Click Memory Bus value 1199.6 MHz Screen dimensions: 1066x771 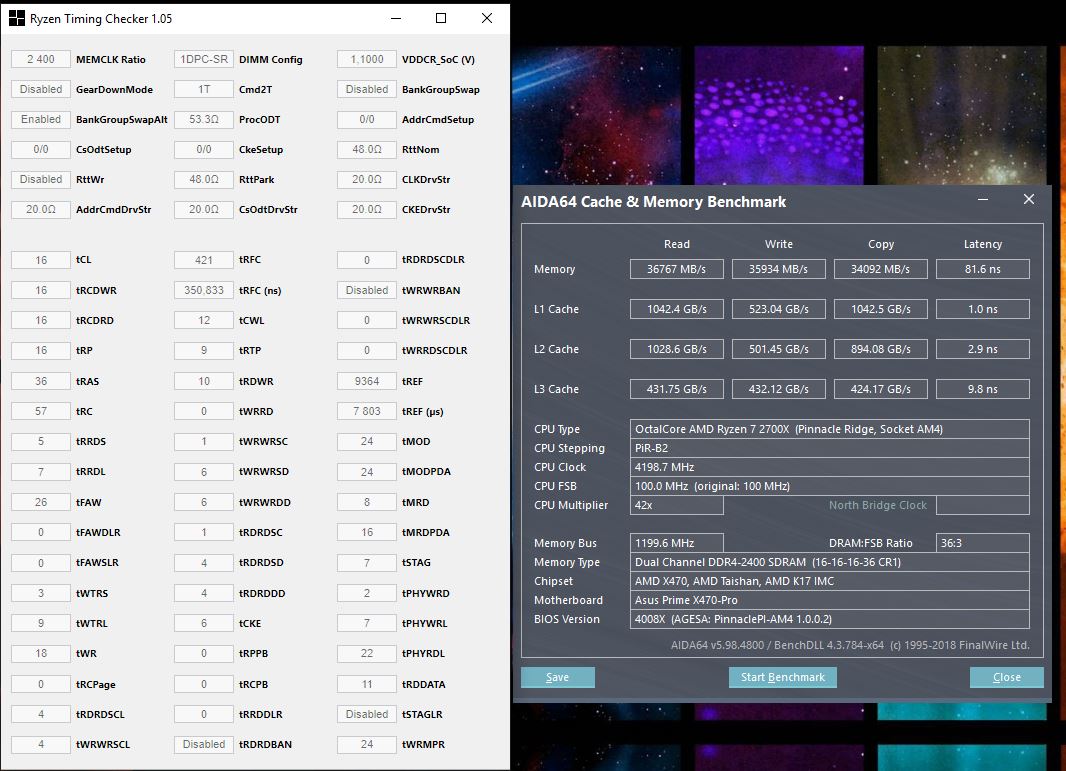pos(676,543)
